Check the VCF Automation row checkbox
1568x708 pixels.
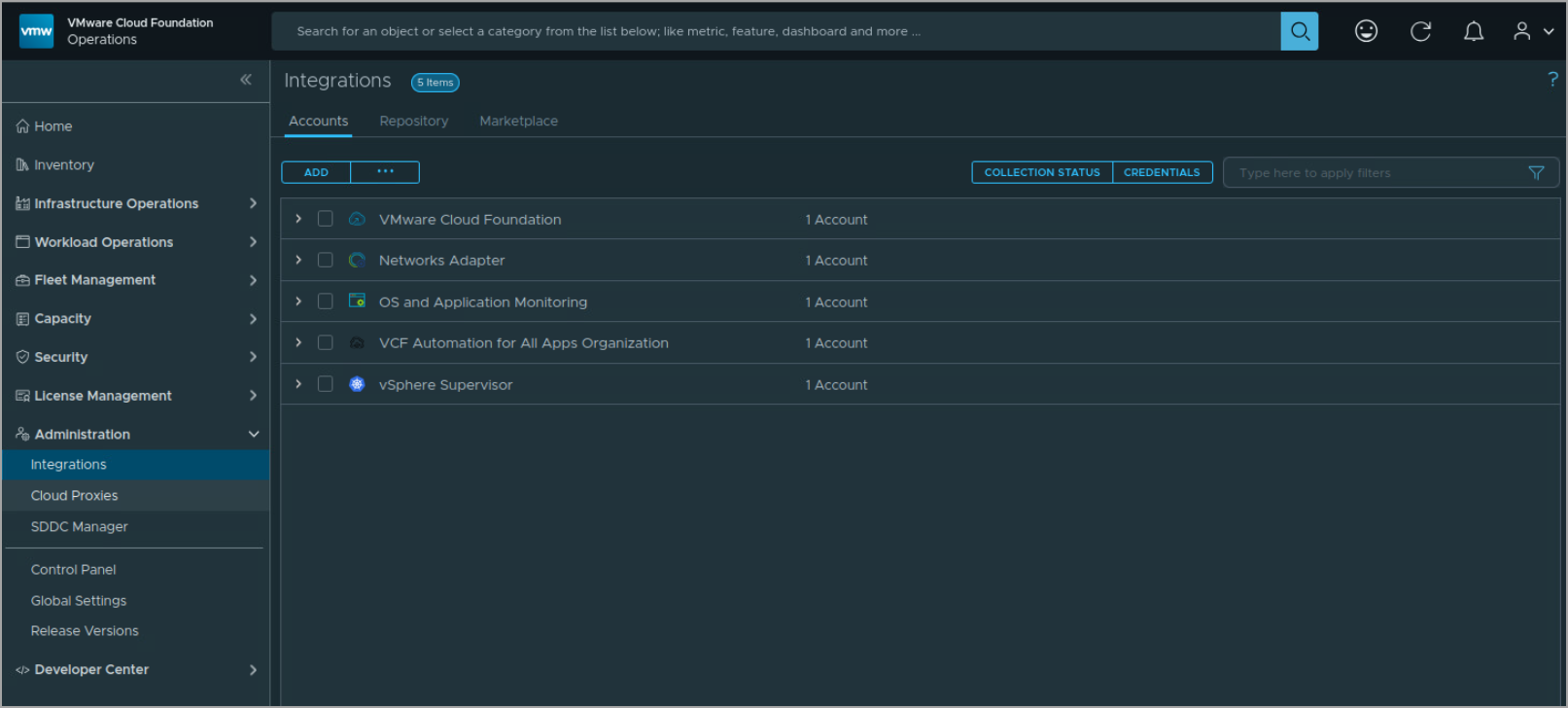point(326,342)
